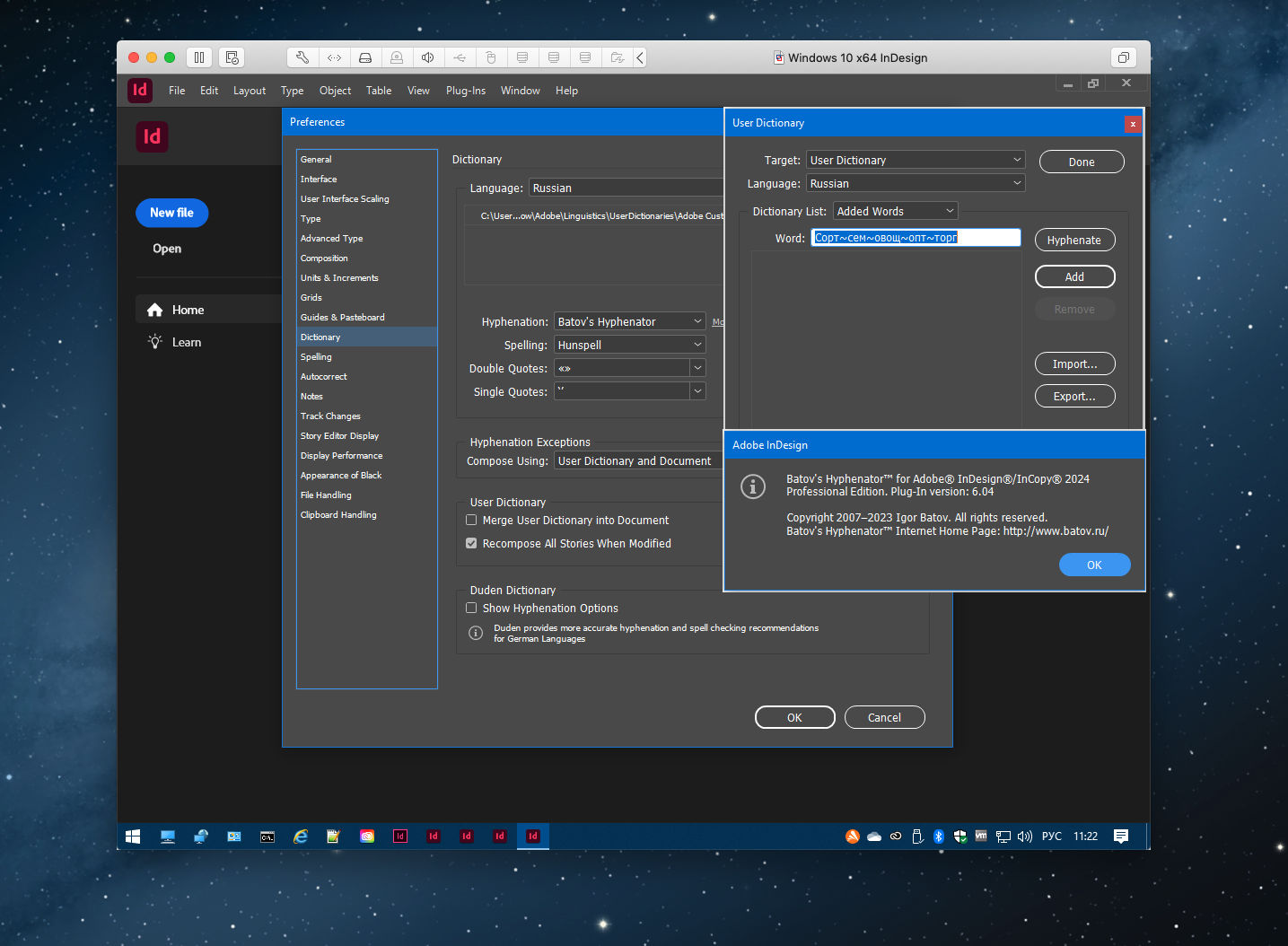Open Learn with the lightbulb icon
The image size is (1288, 946).
[155, 342]
